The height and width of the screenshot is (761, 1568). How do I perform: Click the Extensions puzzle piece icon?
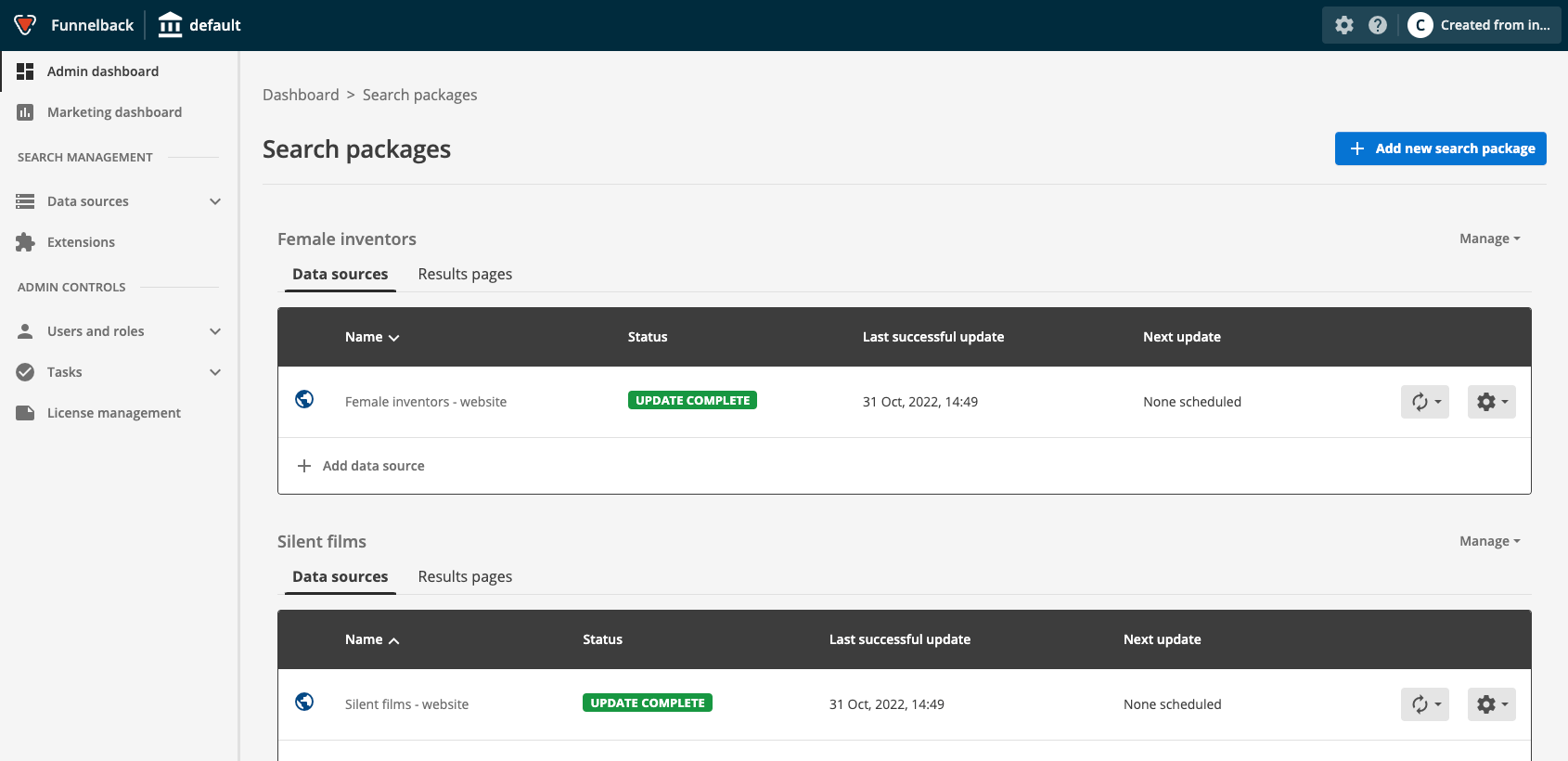25,242
